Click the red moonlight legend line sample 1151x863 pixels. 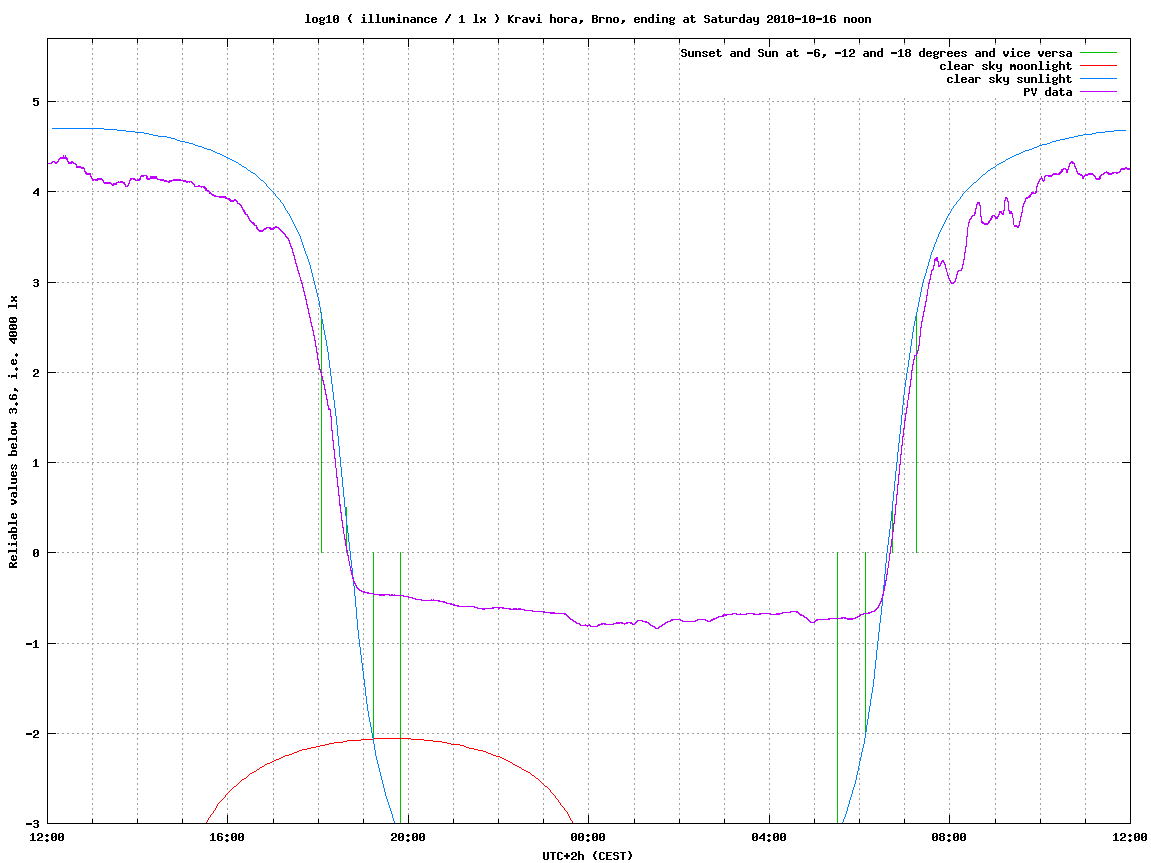(x=1098, y=66)
